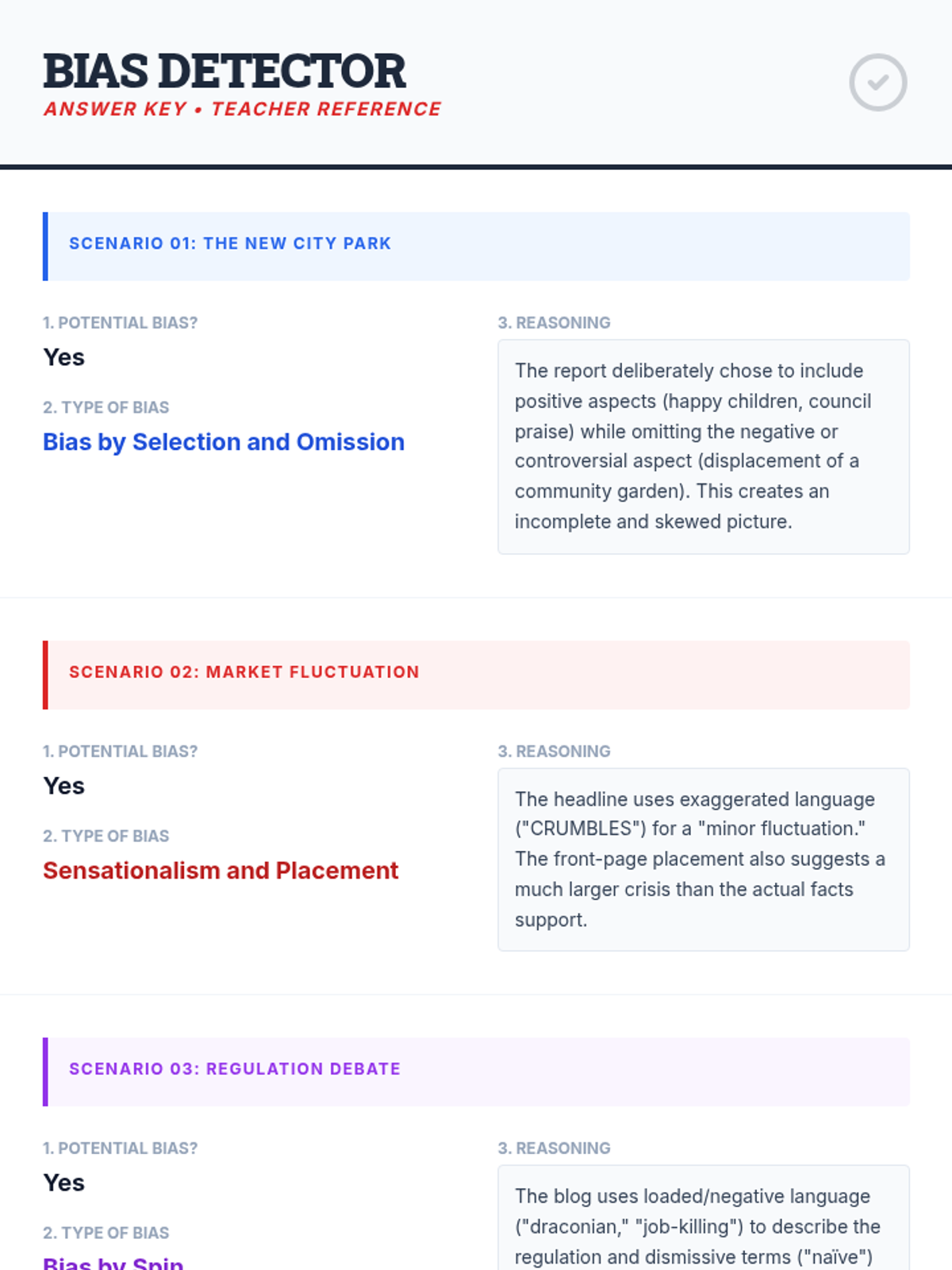
Task: Click the Answer Key Teacher Reference subtitle
Action: coord(242,110)
